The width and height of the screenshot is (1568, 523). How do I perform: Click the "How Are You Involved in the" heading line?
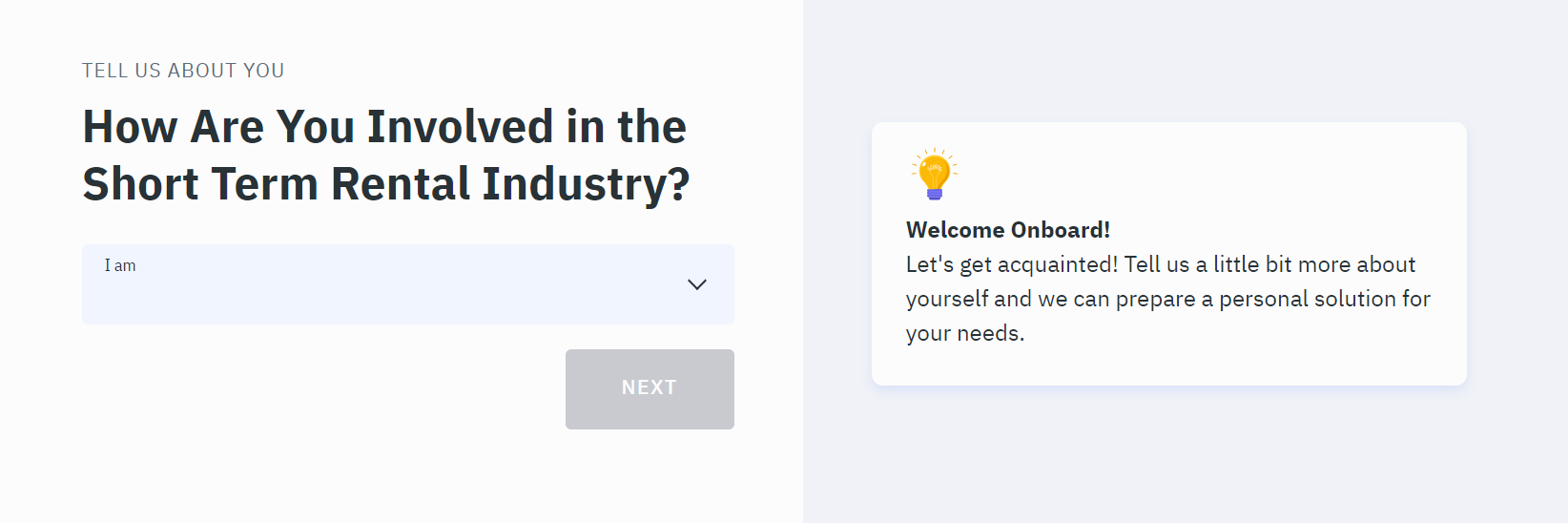tap(384, 127)
